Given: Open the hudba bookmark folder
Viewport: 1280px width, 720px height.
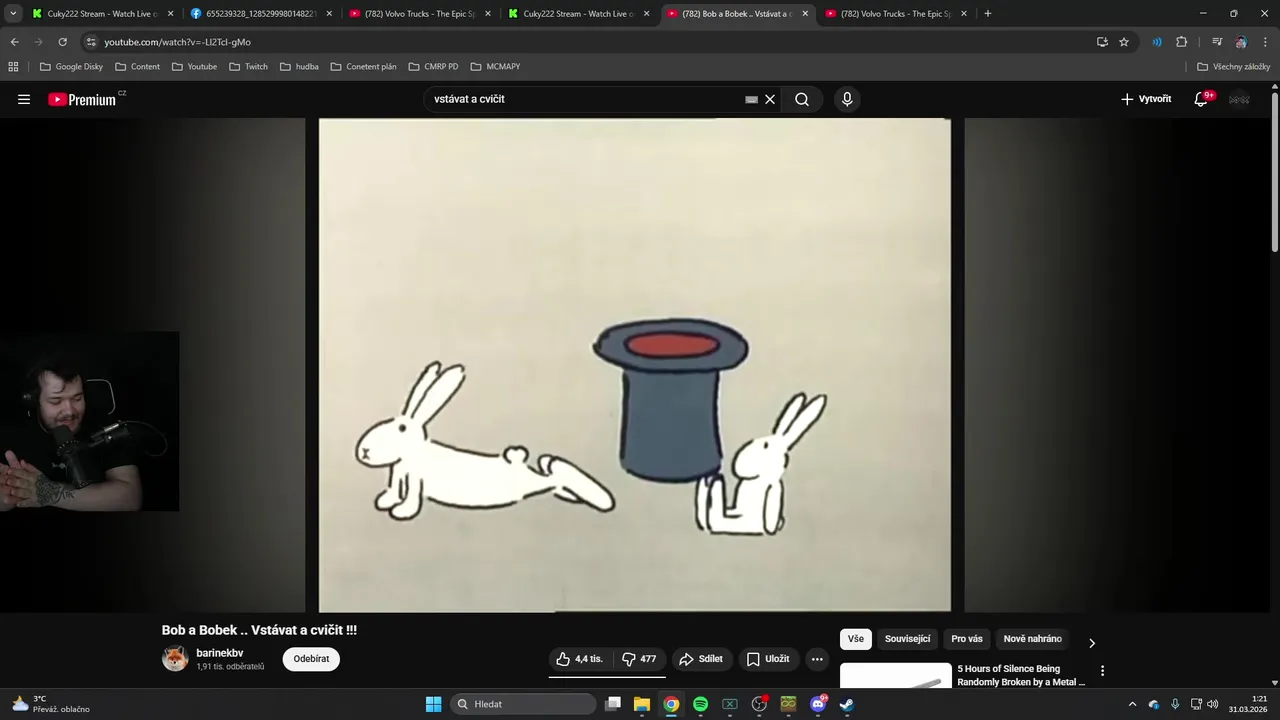Looking at the screenshot, I should (299, 67).
